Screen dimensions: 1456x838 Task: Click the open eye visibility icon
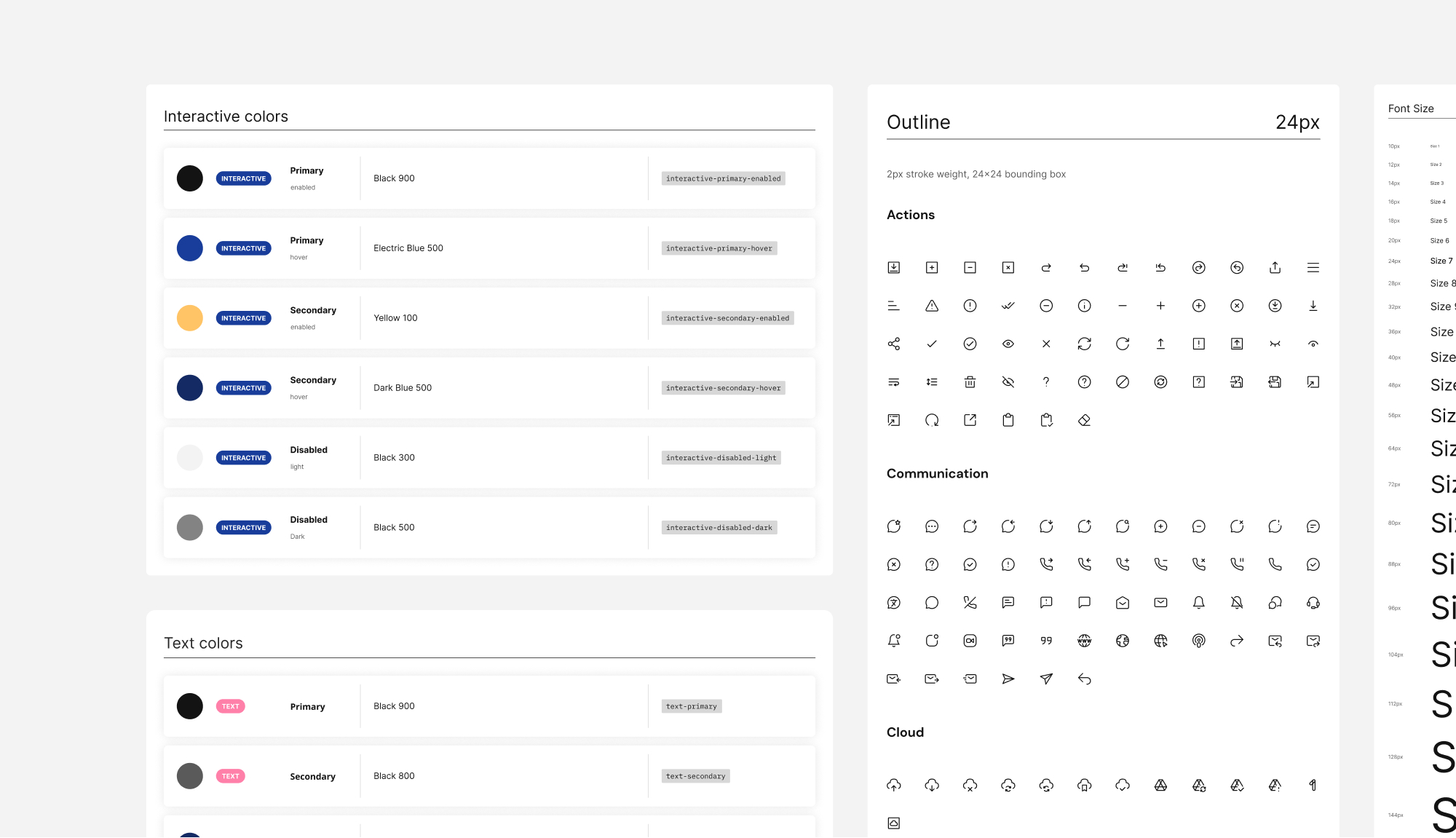(1008, 344)
